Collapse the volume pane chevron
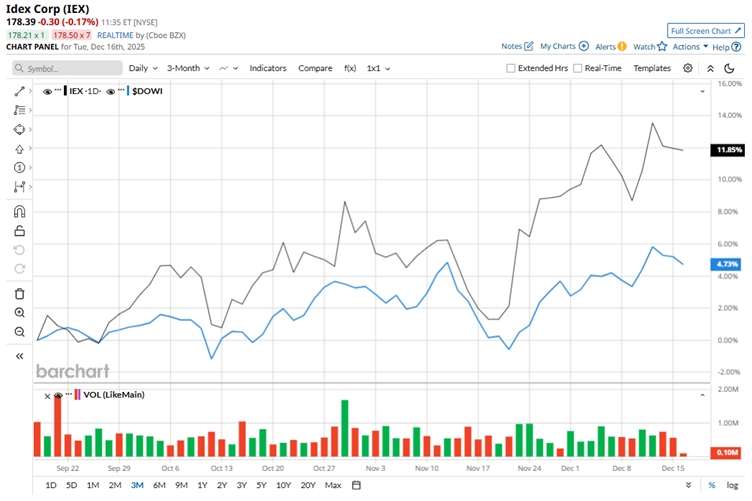The image size is (752, 501). (702, 396)
